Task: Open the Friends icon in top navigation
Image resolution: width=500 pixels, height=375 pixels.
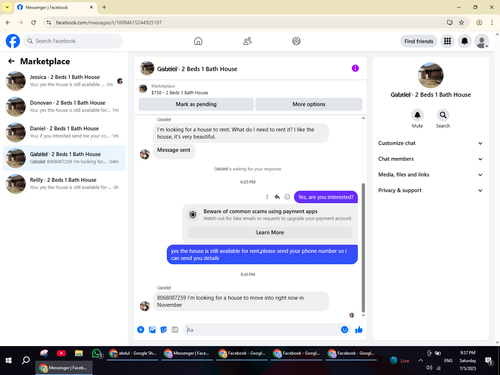Action: point(247,41)
